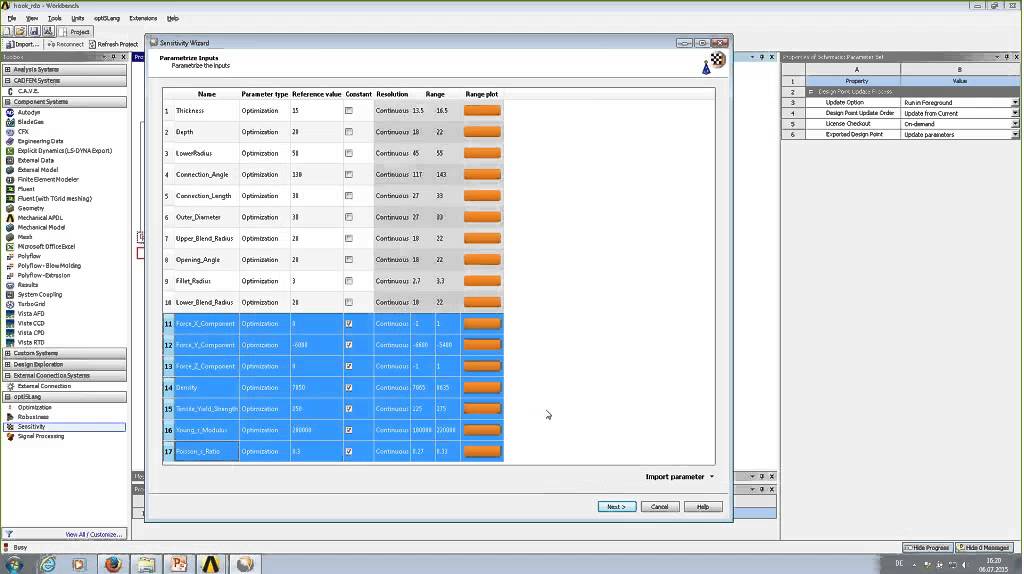The height and width of the screenshot is (574, 1024).
Task: Toggle Constant checkbox for Depth
Action: pos(349,132)
